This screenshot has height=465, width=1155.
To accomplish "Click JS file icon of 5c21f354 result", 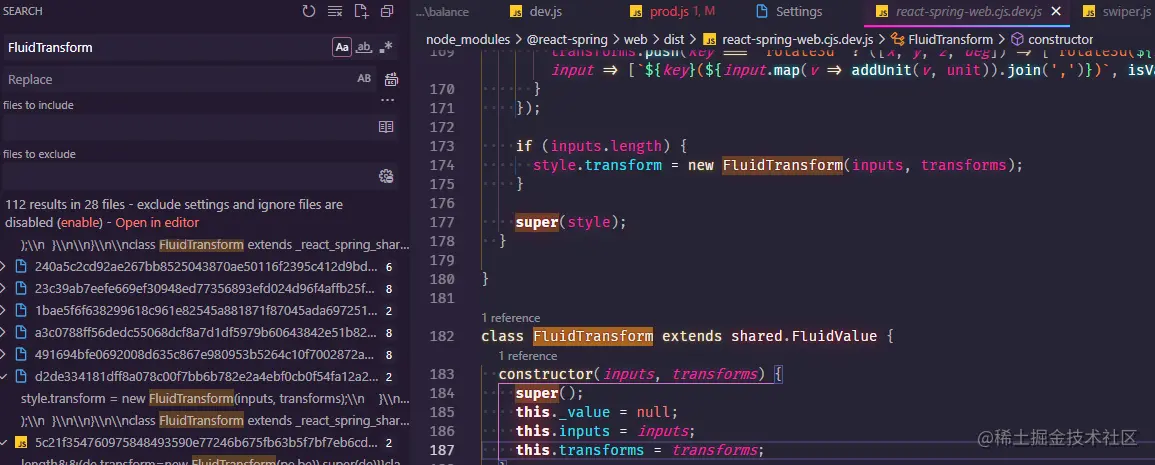I will point(21,443).
